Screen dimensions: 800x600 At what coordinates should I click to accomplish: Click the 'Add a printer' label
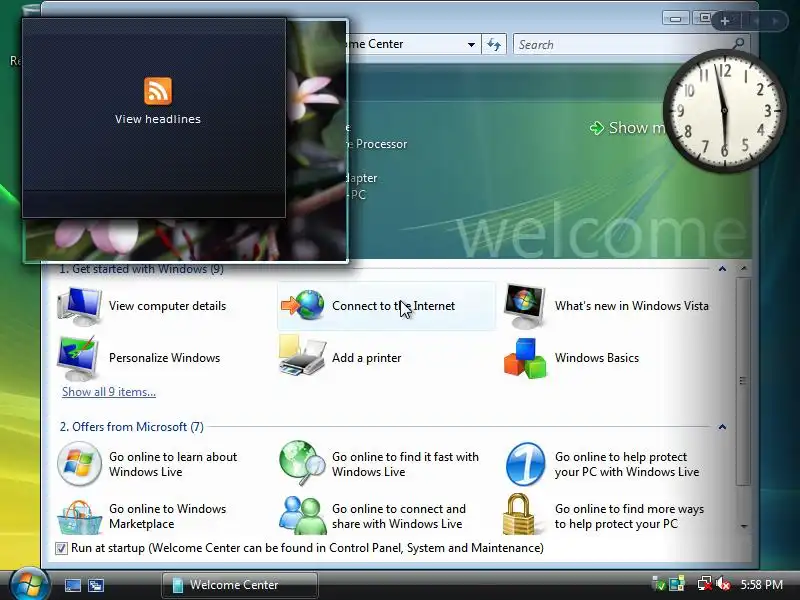366,358
